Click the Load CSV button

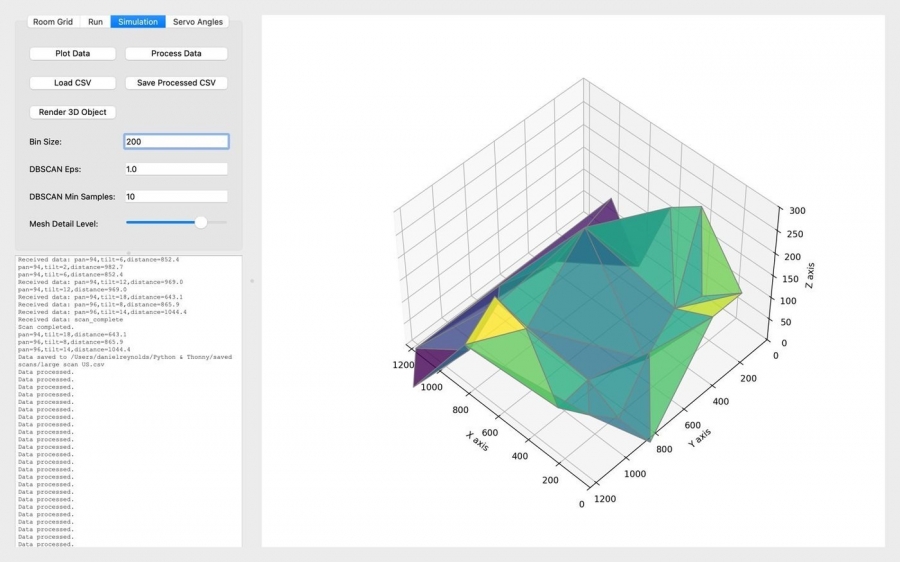(x=72, y=83)
